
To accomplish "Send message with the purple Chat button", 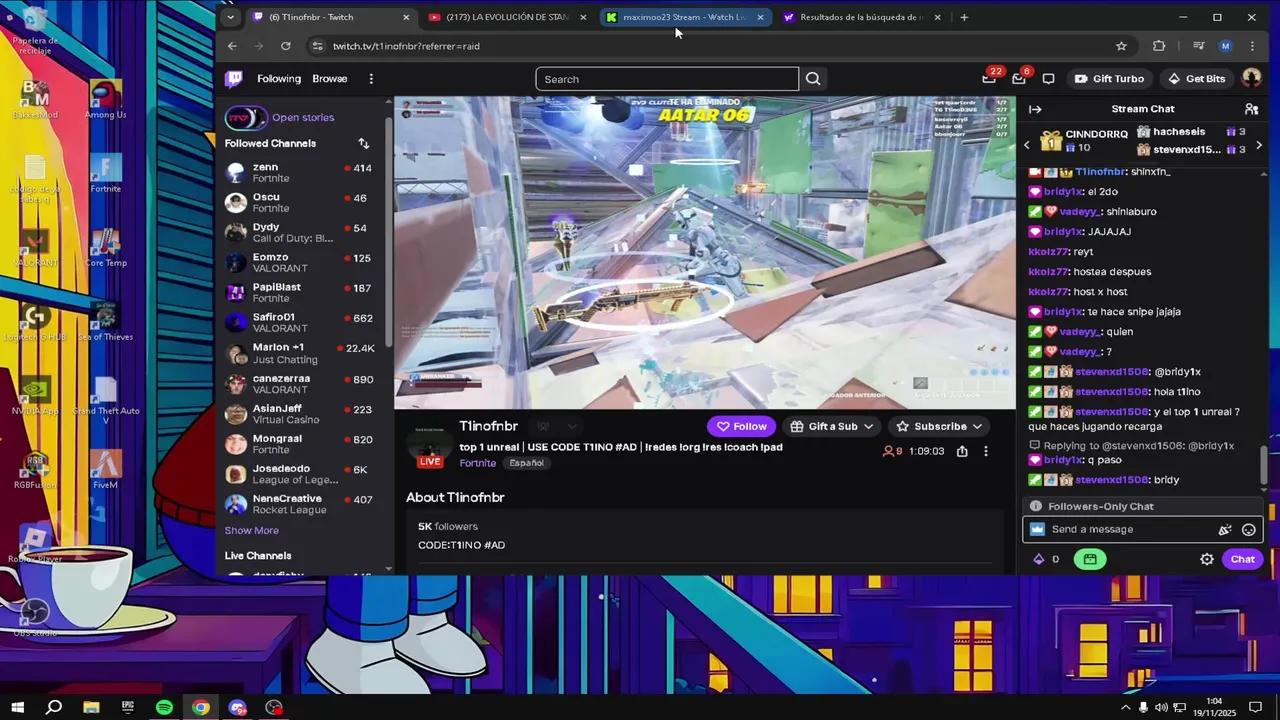I will (1242, 560).
